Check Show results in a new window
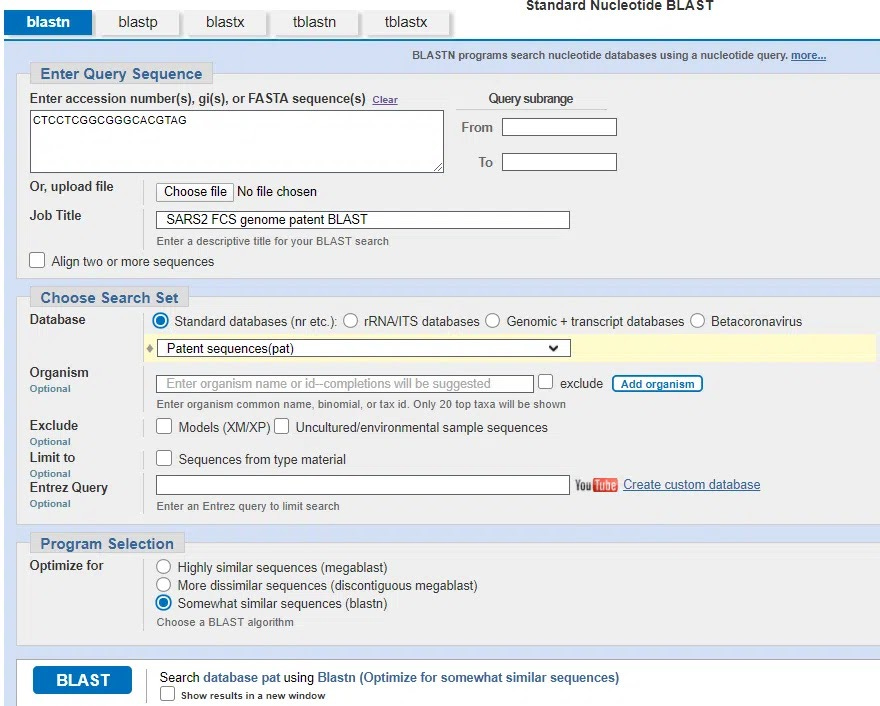 [167, 694]
